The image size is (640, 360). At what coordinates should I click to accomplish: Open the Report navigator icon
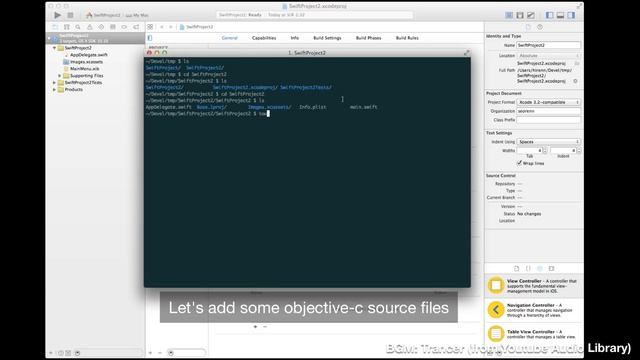[x=136, y=27]
